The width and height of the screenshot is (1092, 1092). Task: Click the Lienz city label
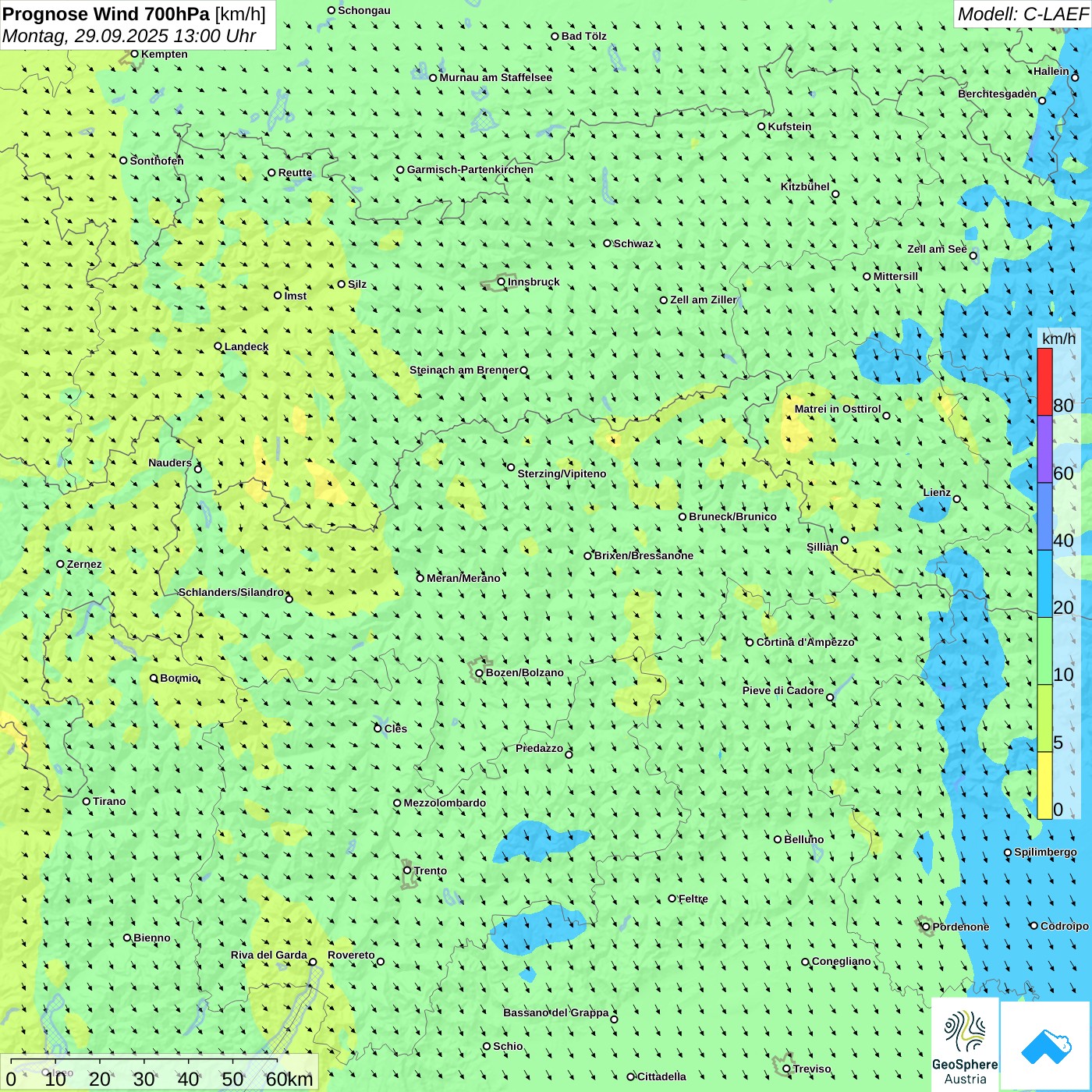coord(937,492)
